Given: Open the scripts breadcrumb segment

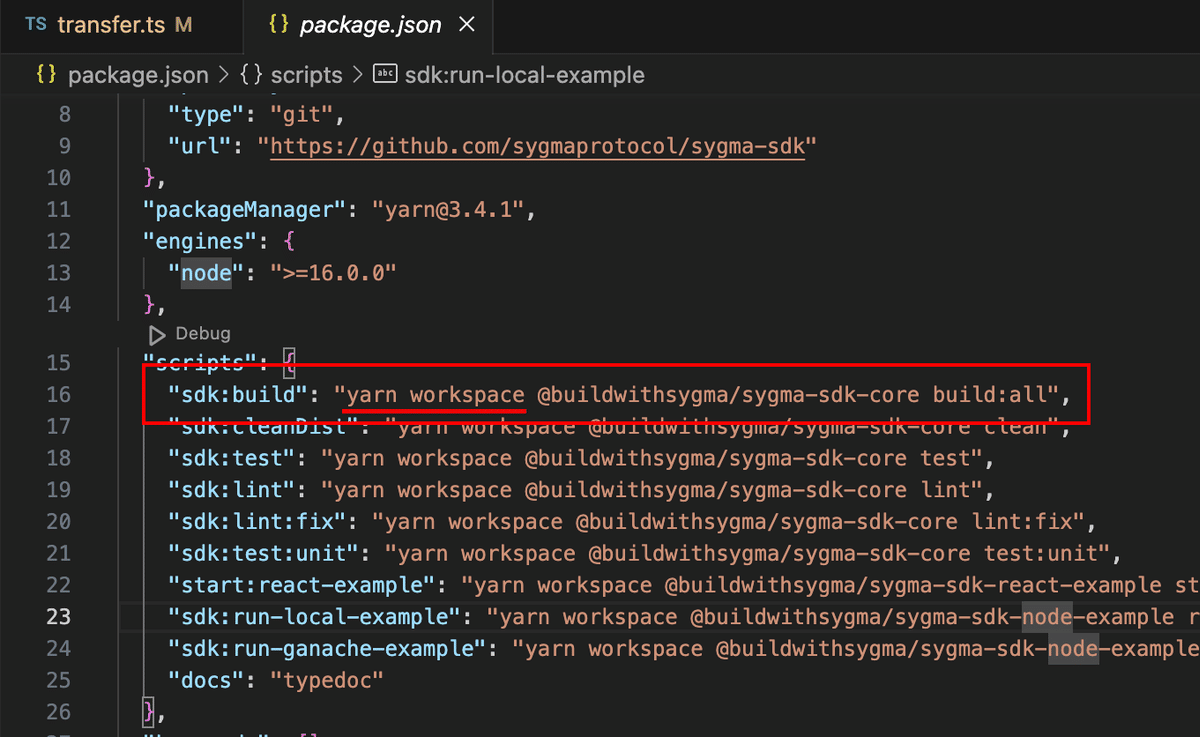Looking at the screenshot, I should tap(307, 75).
